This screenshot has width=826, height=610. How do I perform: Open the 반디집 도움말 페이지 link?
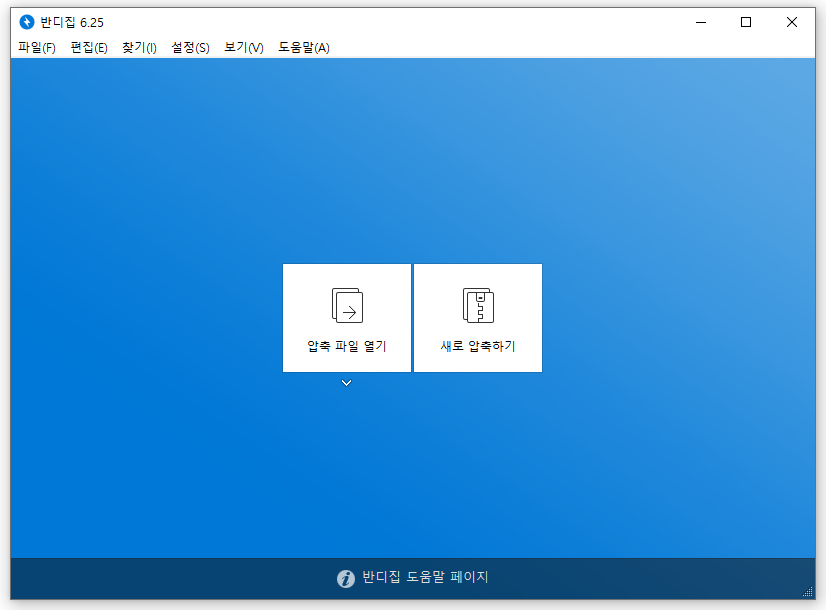pyautogui.click(x=425, y=577)
